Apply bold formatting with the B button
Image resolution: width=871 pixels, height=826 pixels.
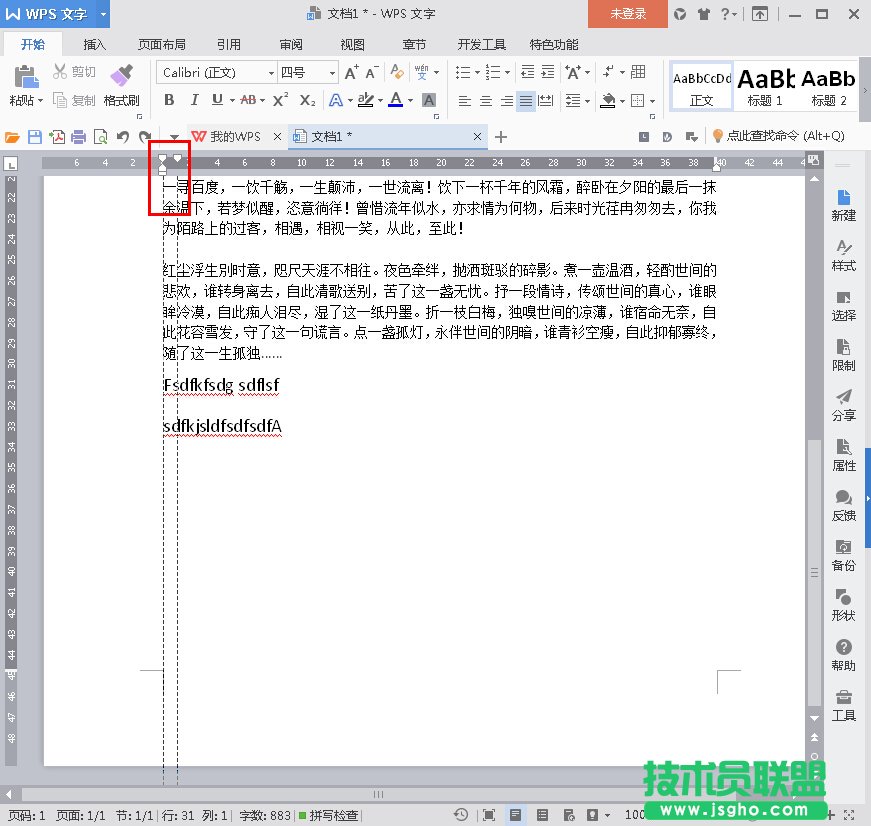tap(169, 100)
